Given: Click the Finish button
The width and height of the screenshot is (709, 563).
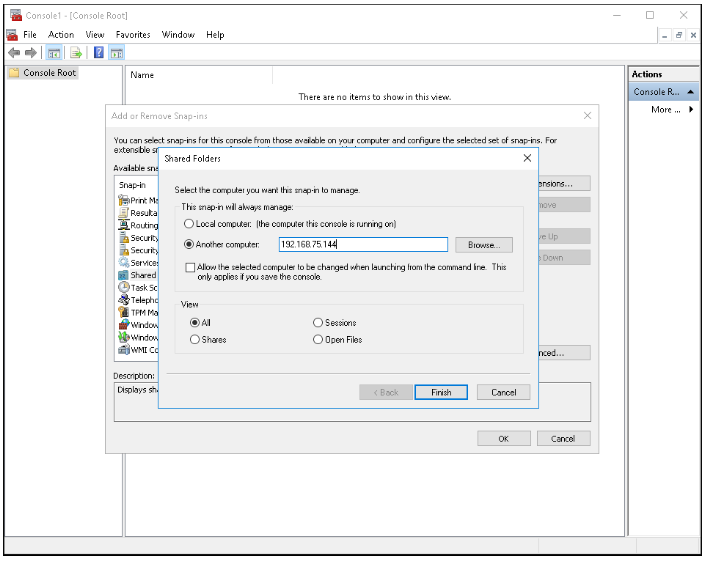Looking at the screenshot, I should (x=441, y=393).
